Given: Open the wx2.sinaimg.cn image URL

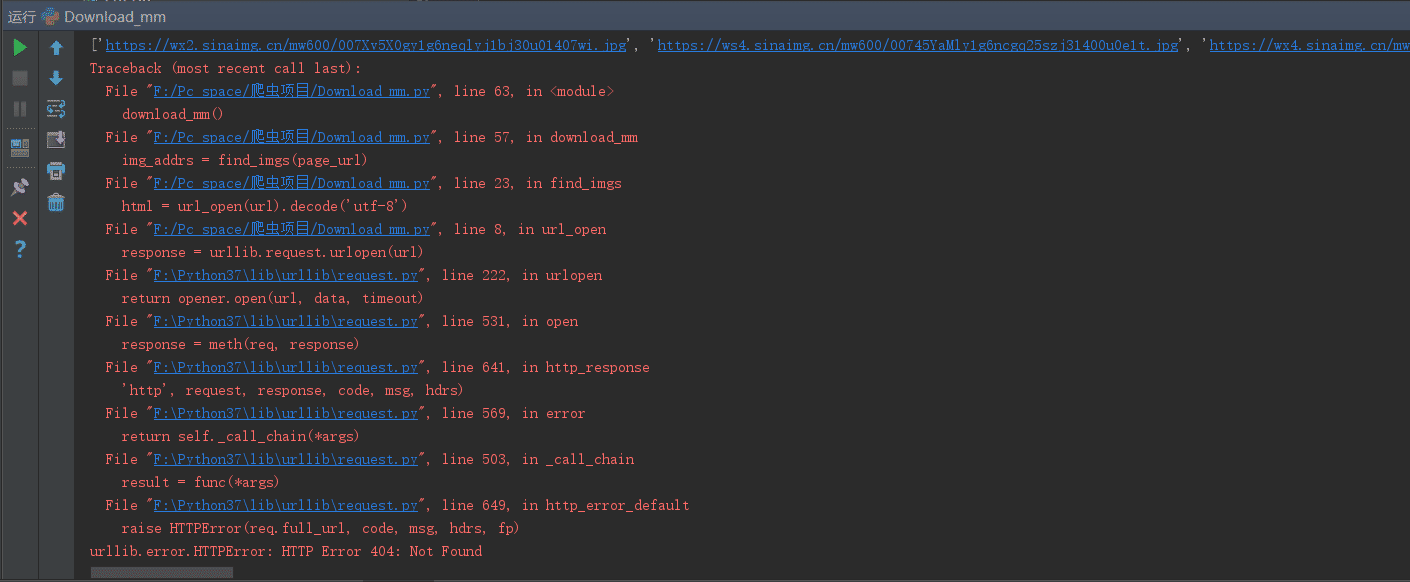Looking at the screenshot, I should point(366,45).
